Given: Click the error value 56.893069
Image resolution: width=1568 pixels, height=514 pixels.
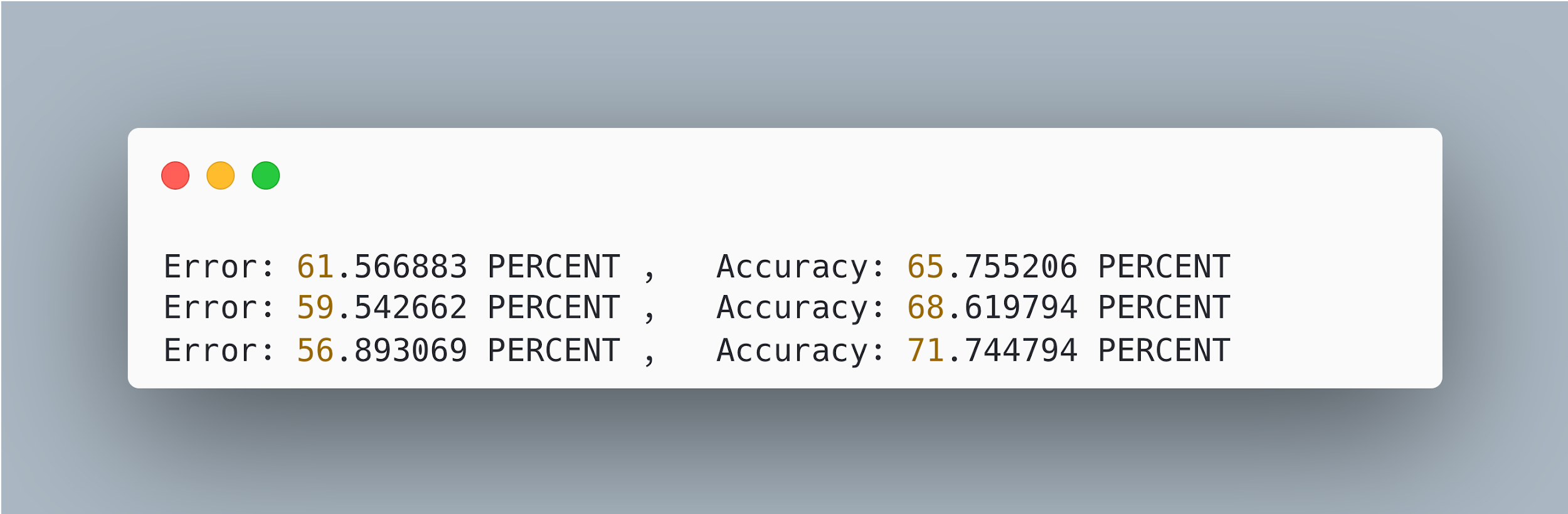Looking at the screenshot, I should 382,350.
